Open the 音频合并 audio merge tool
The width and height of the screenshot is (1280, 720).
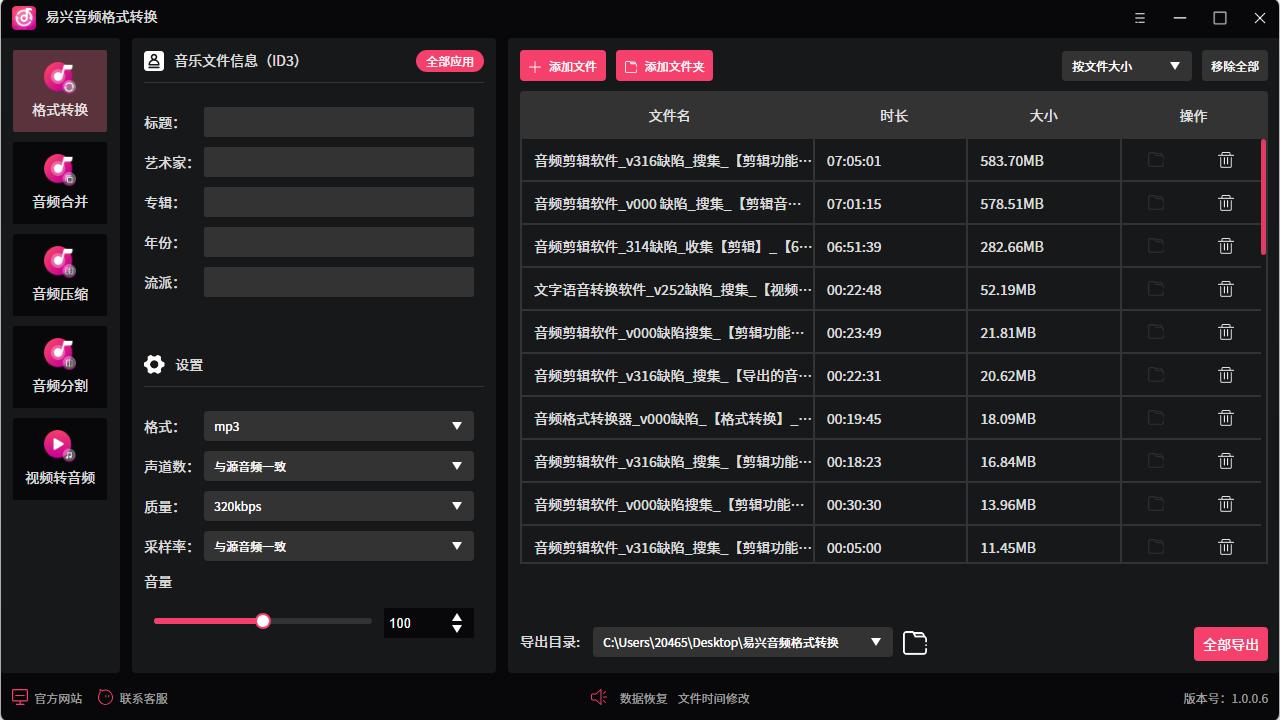tap(59, 183)
